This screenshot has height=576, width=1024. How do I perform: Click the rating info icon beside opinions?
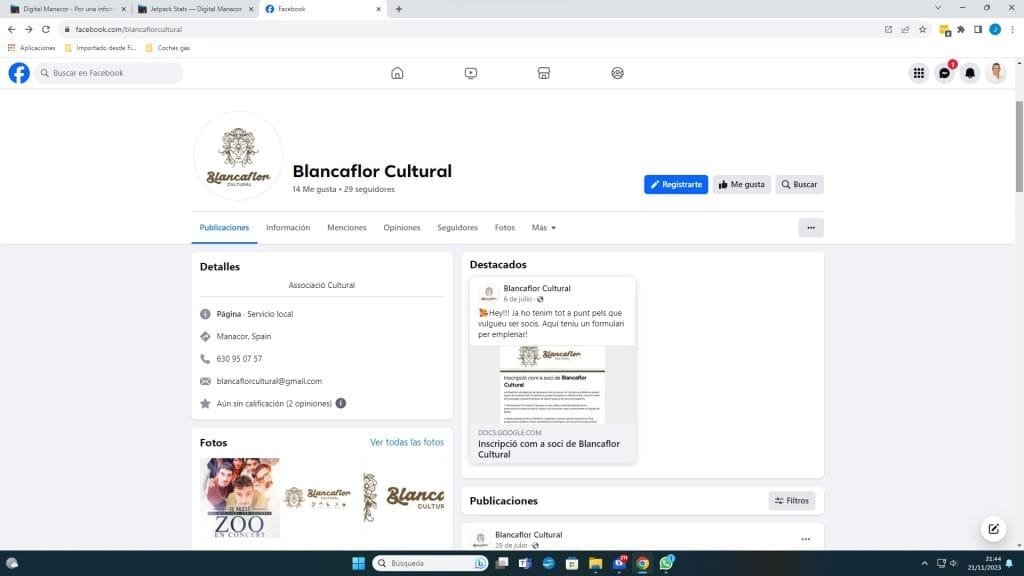(x=341, y=403)
